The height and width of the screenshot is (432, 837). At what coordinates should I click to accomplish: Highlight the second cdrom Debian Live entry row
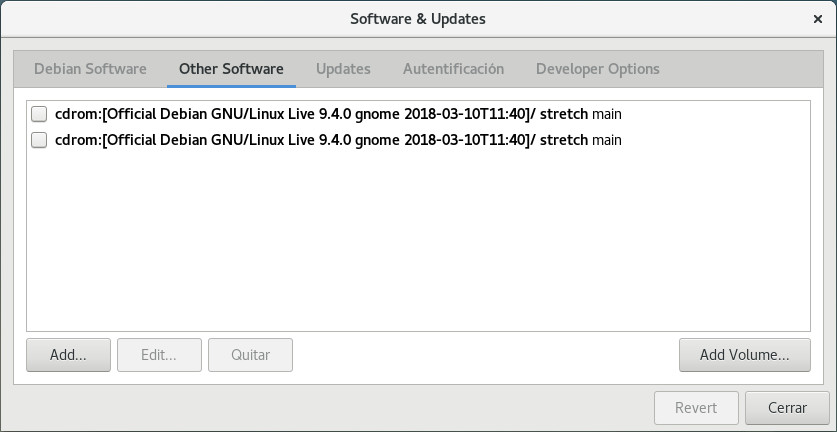coord(338,140)
